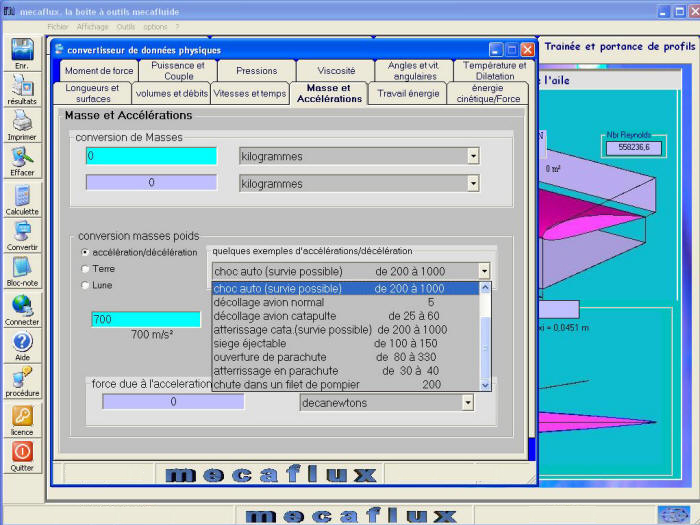Viewport: 700px width, 525px height.
Task: Open the decanewtons force unit dropdown
Action: point(467,402)
